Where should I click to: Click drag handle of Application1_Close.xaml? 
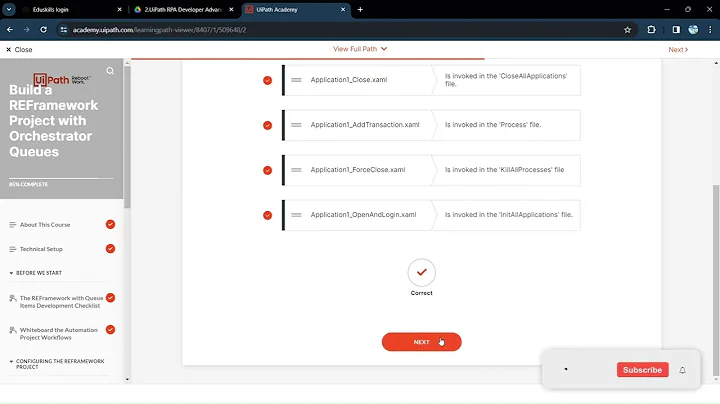pos(296,80)
